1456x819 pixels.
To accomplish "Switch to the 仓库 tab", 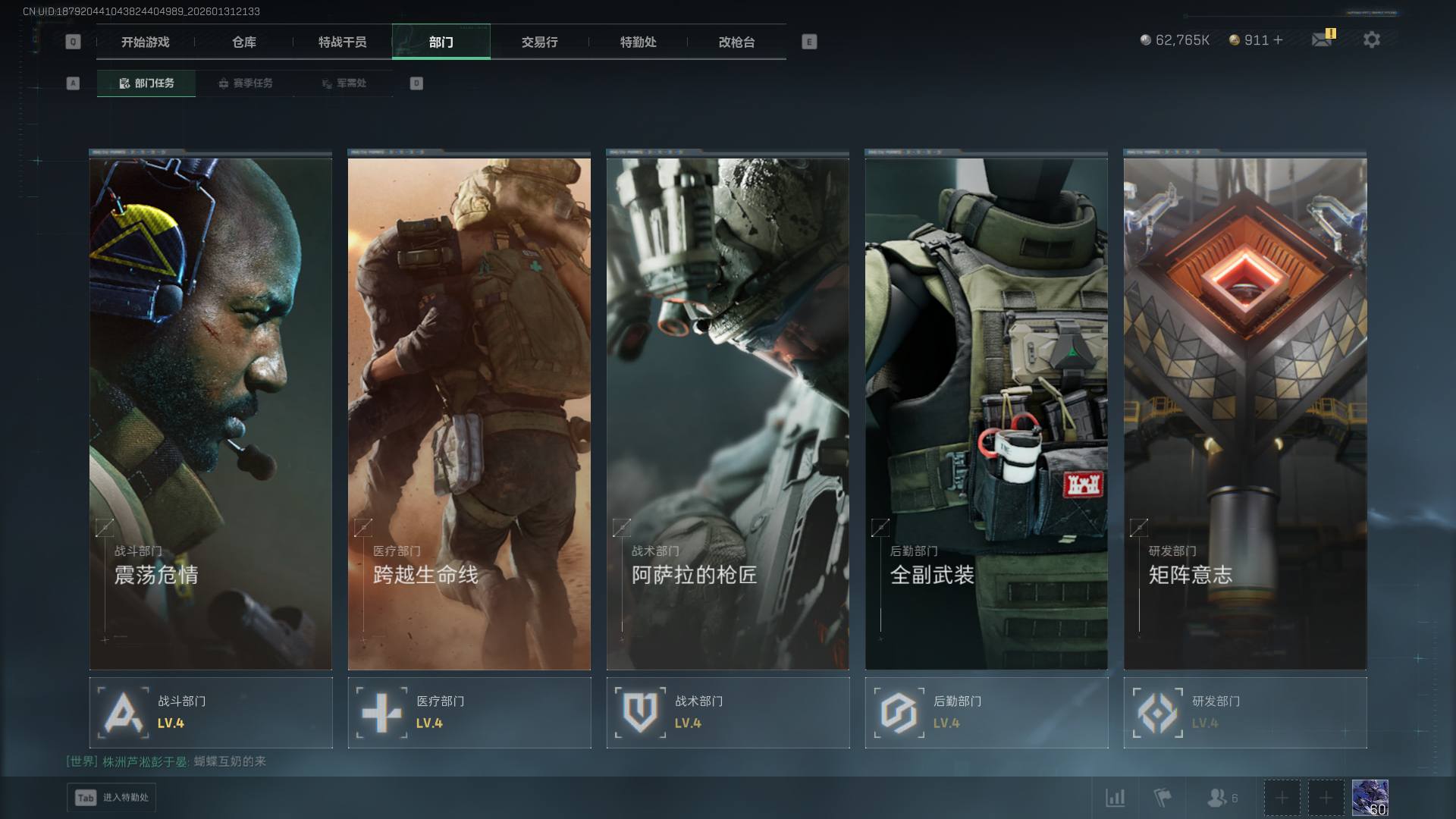I will [244, 42].
